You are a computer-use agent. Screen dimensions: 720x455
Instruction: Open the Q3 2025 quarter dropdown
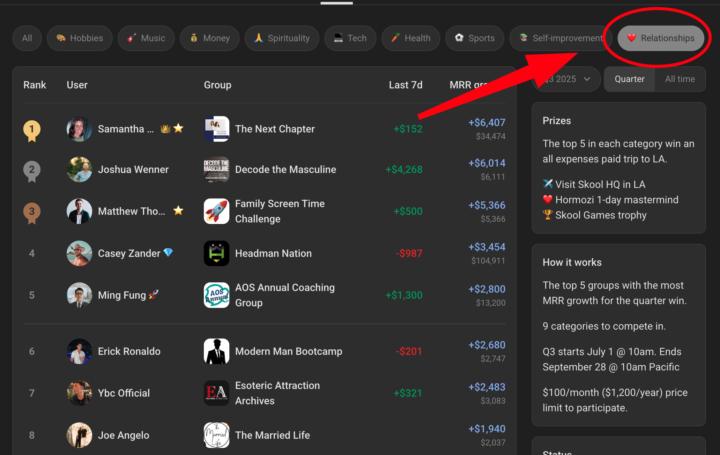pos(568,79)
